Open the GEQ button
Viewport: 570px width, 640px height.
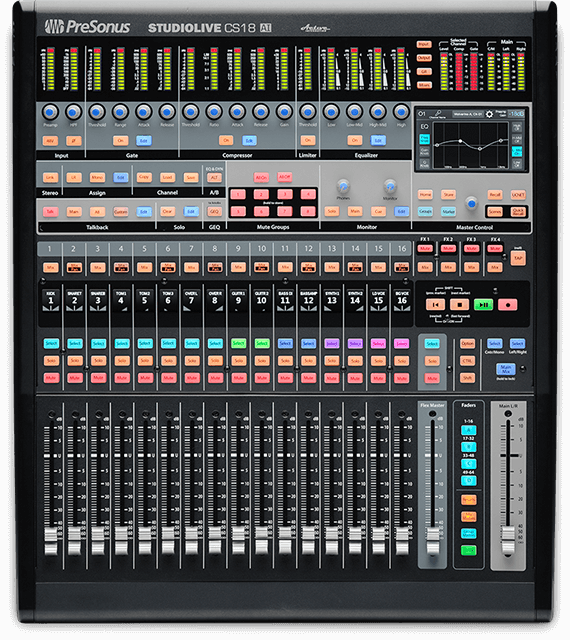(214, 211)
